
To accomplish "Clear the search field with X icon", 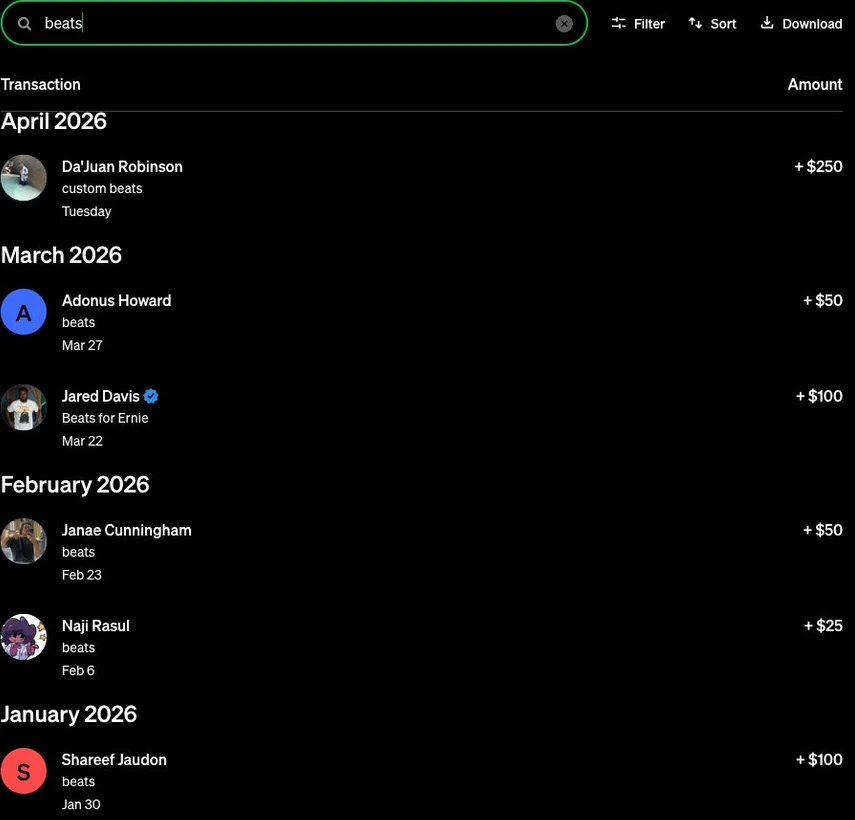I will [564, 23].
